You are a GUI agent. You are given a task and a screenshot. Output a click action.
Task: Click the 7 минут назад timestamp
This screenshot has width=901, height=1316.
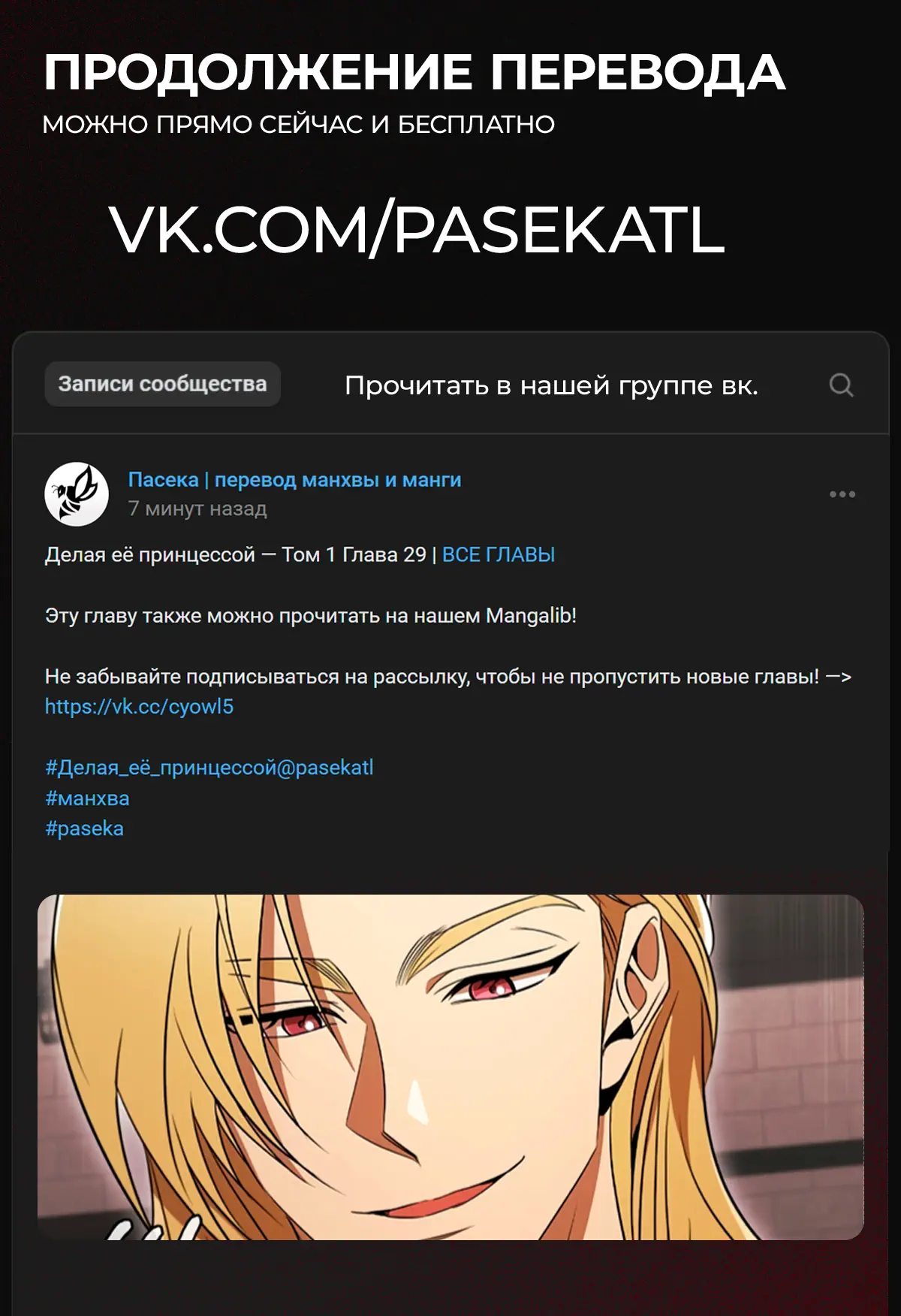[197, 509]
